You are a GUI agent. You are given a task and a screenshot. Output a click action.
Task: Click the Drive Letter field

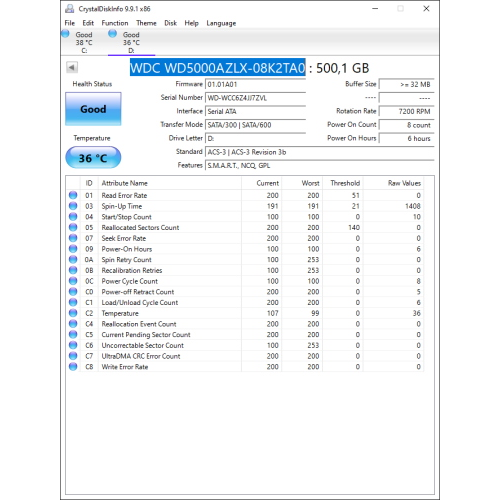[x=255, y=138]
